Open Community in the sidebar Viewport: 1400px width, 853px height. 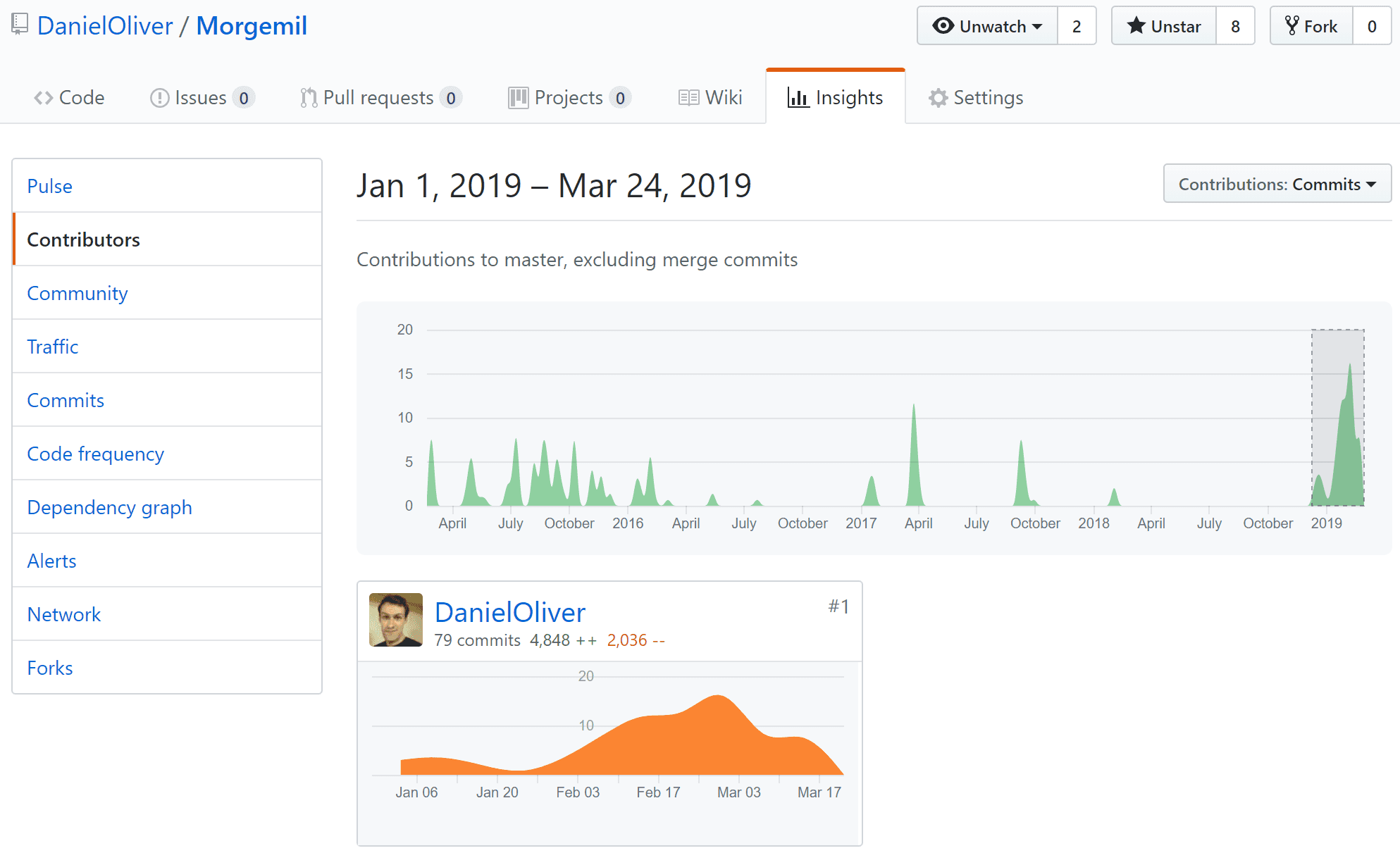point(167,293)
